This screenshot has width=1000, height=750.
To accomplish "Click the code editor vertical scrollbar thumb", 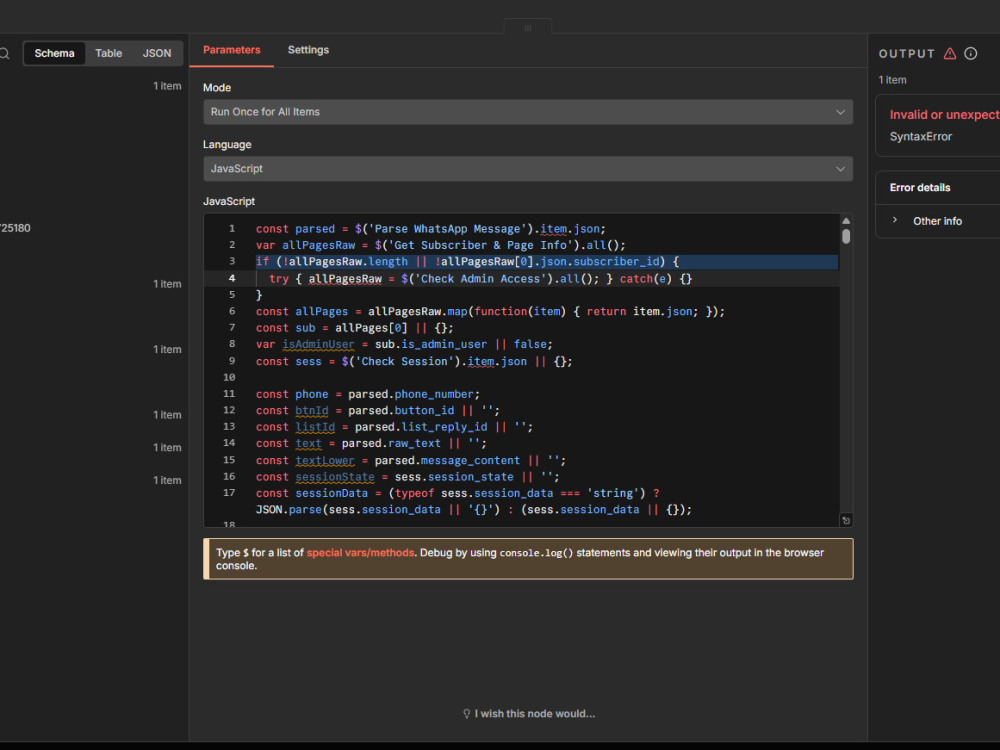I will [x=846, y=237].
